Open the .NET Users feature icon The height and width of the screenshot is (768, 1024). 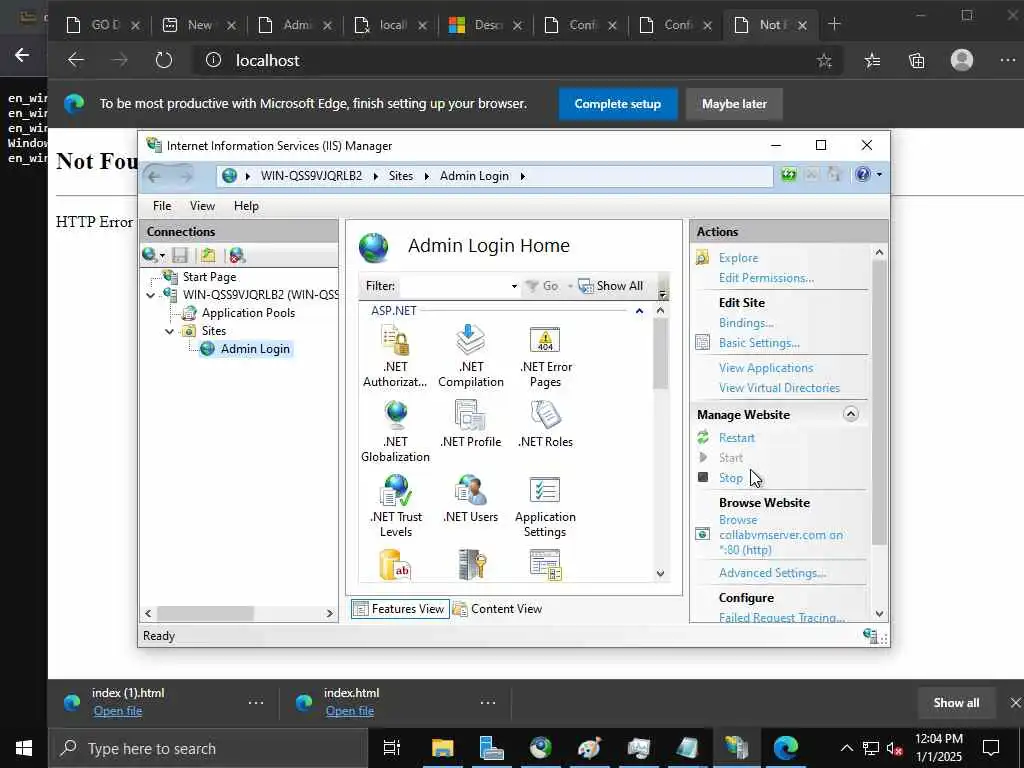[471, 499]
